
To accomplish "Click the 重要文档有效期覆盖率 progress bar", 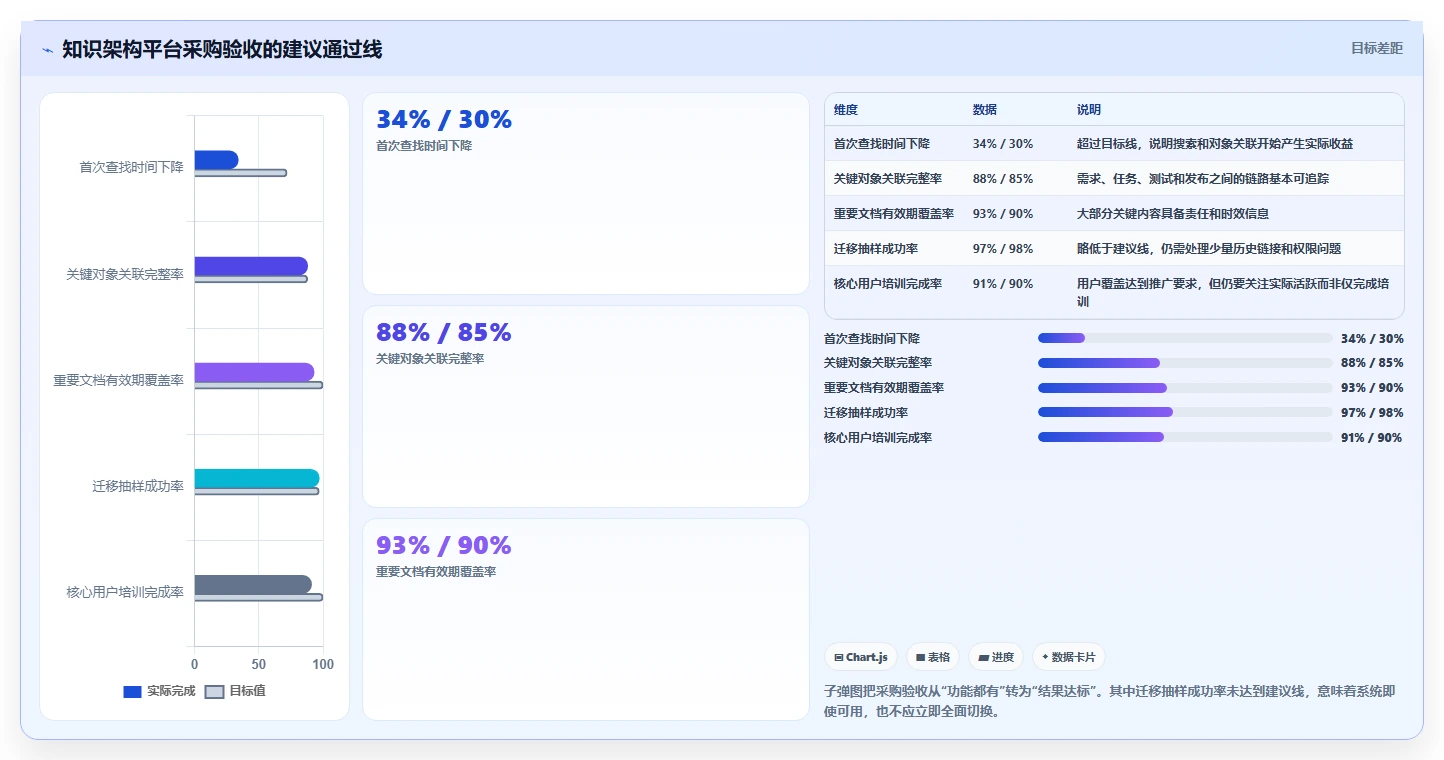I will coord(1185,388).
